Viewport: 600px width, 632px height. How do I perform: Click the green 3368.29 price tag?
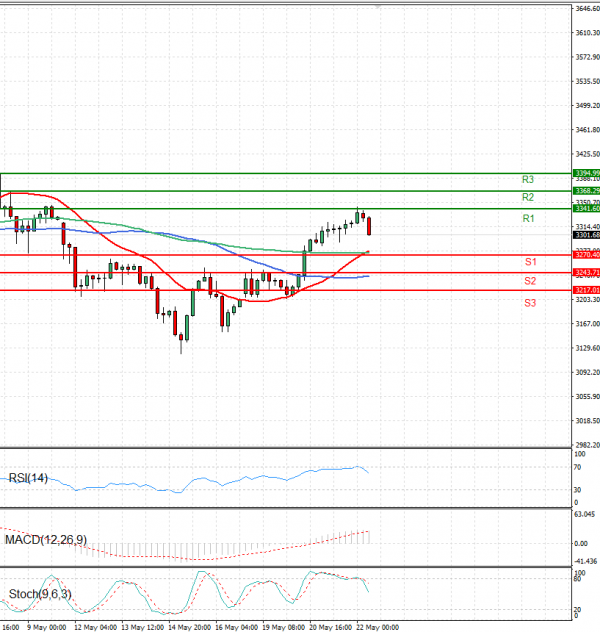click(585, 190)
